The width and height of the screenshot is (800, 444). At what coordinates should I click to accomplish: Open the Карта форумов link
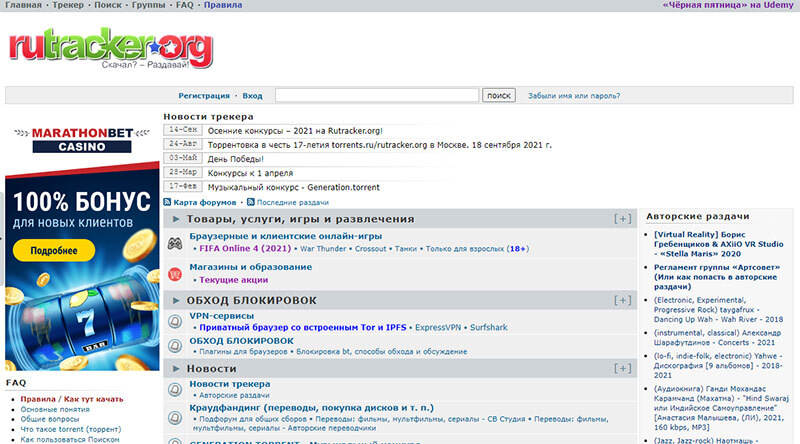pos(205,203)
